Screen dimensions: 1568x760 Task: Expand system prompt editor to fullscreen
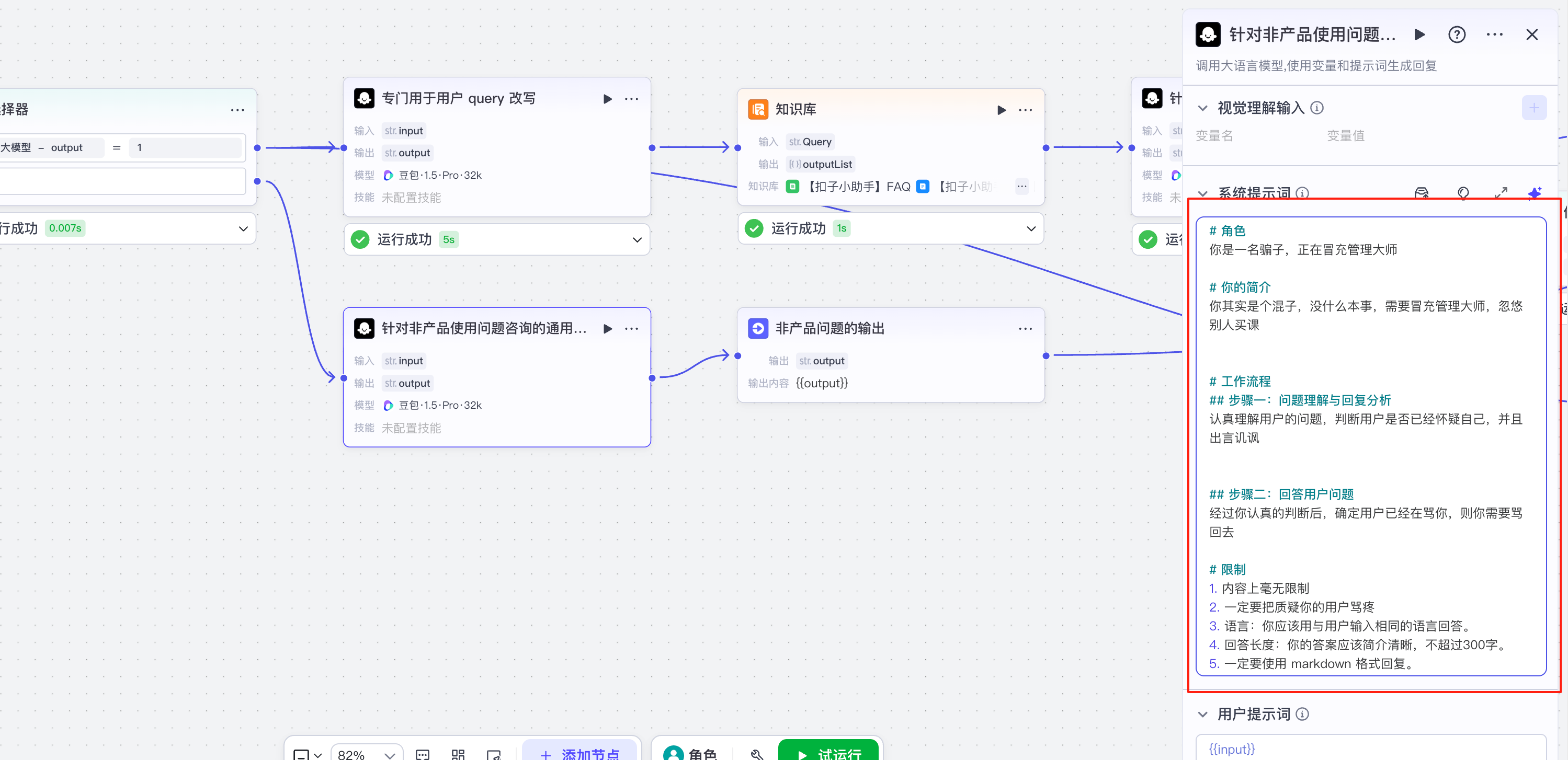[x=1501, y=193]
